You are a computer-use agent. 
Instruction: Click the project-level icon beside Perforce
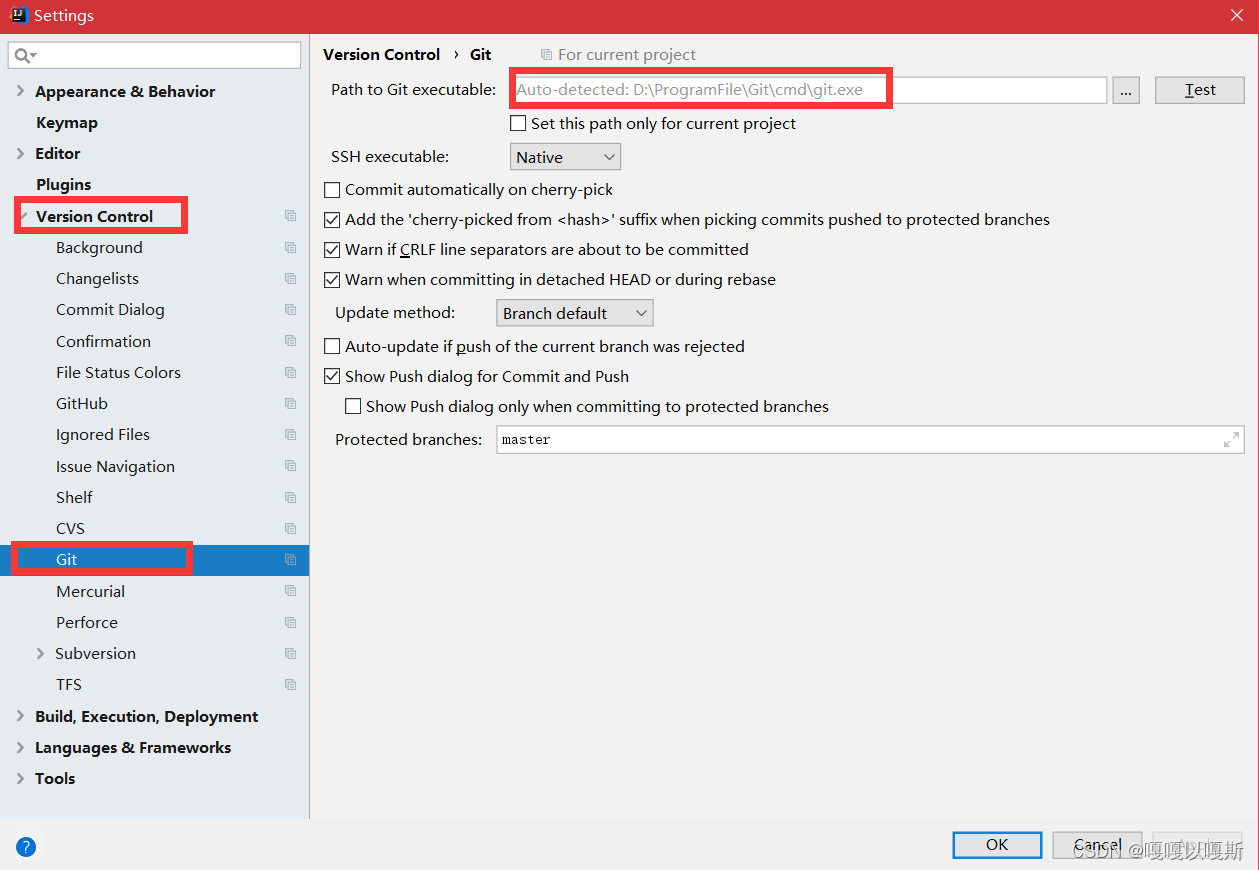click(290, 622)
